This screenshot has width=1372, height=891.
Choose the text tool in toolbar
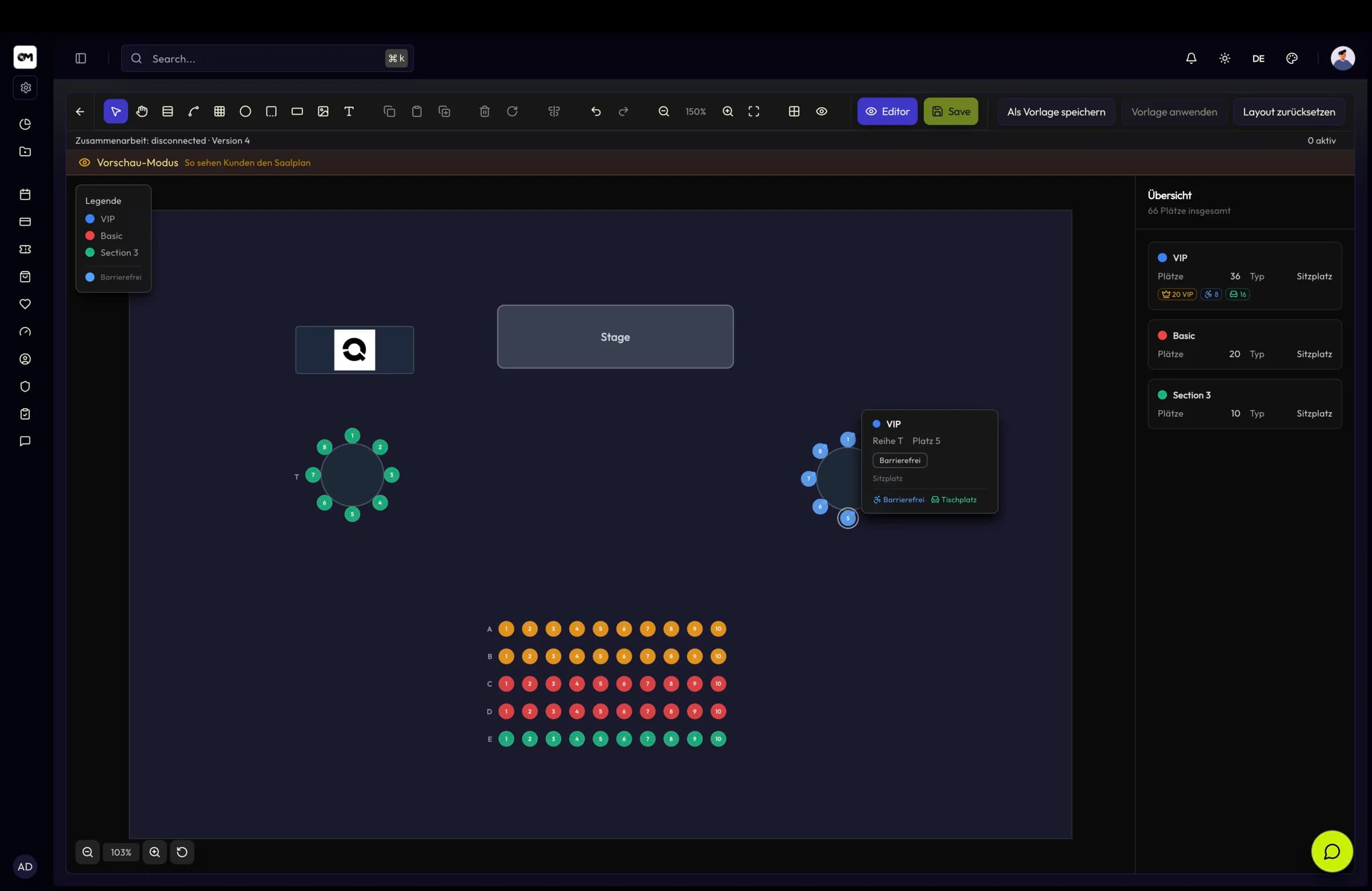click(349, 111)
